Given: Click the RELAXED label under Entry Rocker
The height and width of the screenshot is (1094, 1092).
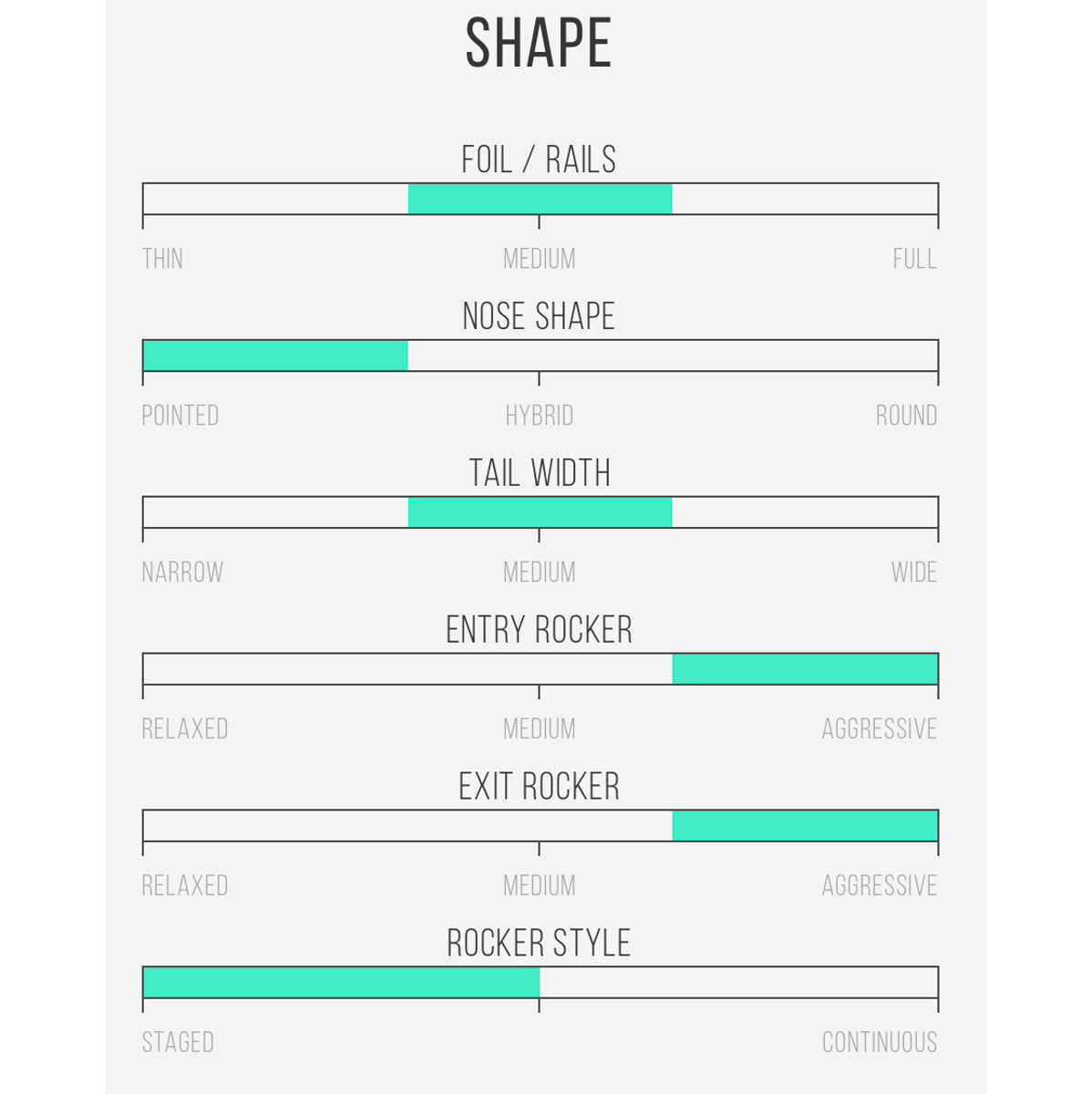Looking at the screenshot, I should coord(185,729).
